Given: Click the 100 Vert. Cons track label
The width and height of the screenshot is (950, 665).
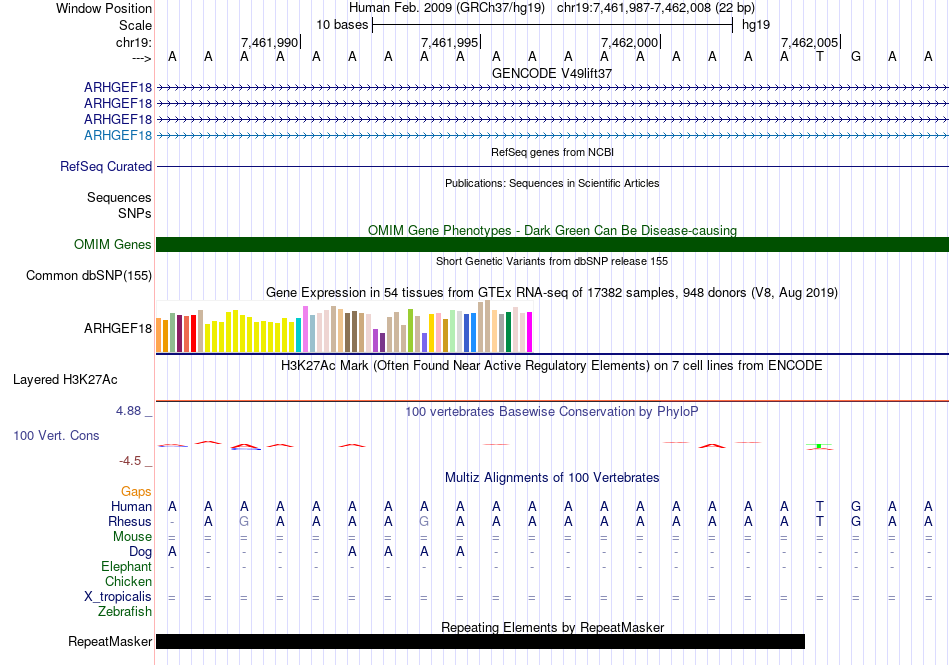Looking at the screenshot, I should click(56, 435).
